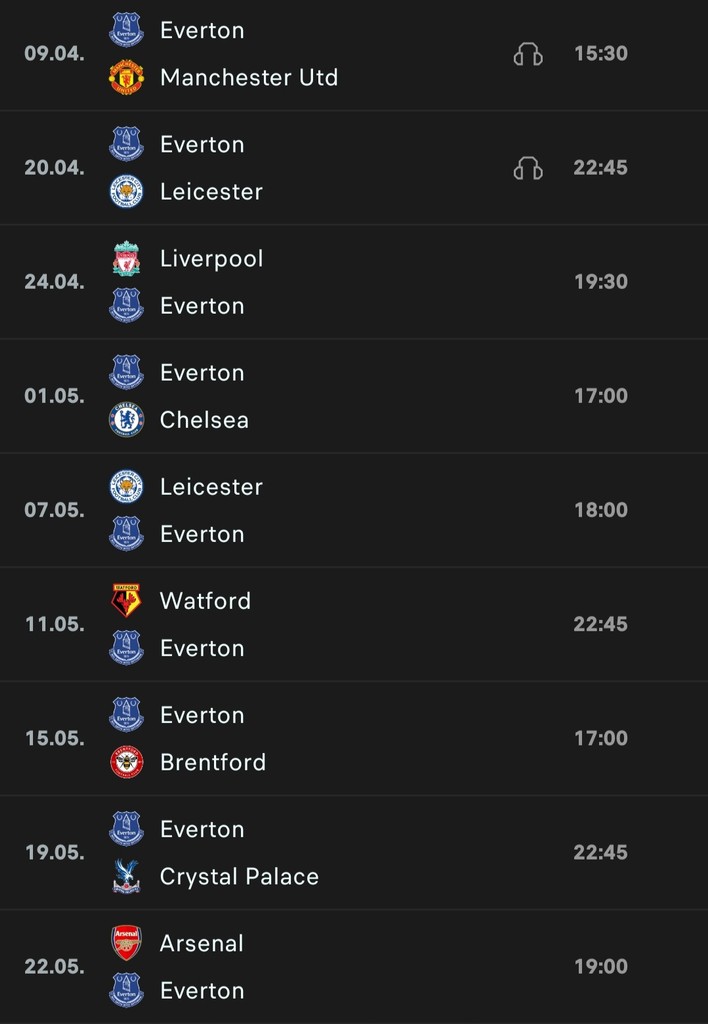Tap the headphones icon for Everton–Leicester match

(528, 168)
